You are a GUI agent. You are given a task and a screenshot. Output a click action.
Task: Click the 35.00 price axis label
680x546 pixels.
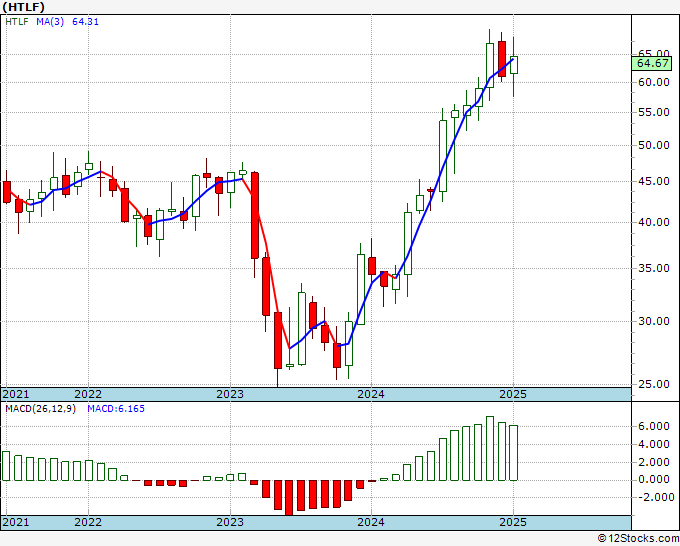coord(654,268)
